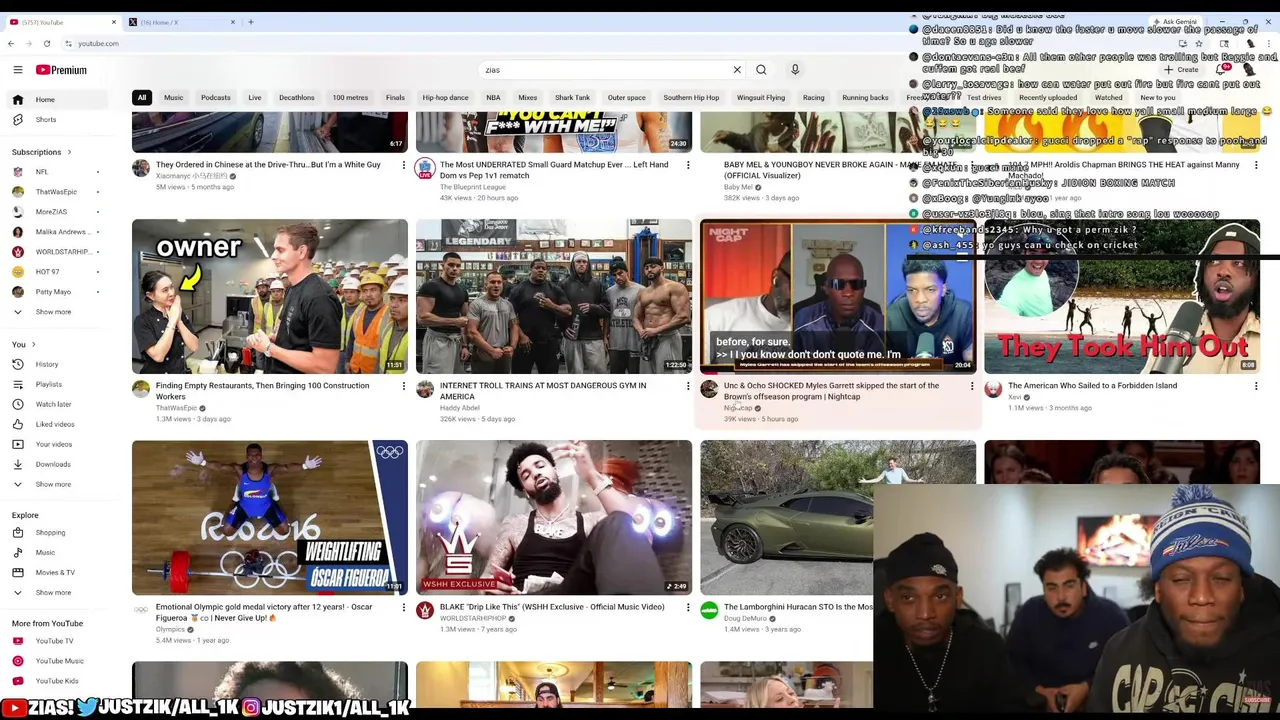Viewport: 1280px width, 720px height.
Task: Open options menu for Oscar Figueroa video
Action: 404,607
